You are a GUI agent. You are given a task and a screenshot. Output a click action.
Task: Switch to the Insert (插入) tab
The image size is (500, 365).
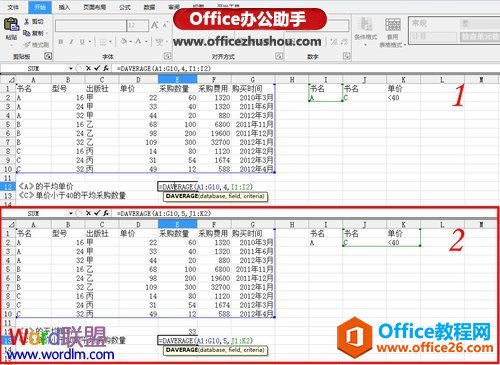pyautogui.click(x=64, y=7)
